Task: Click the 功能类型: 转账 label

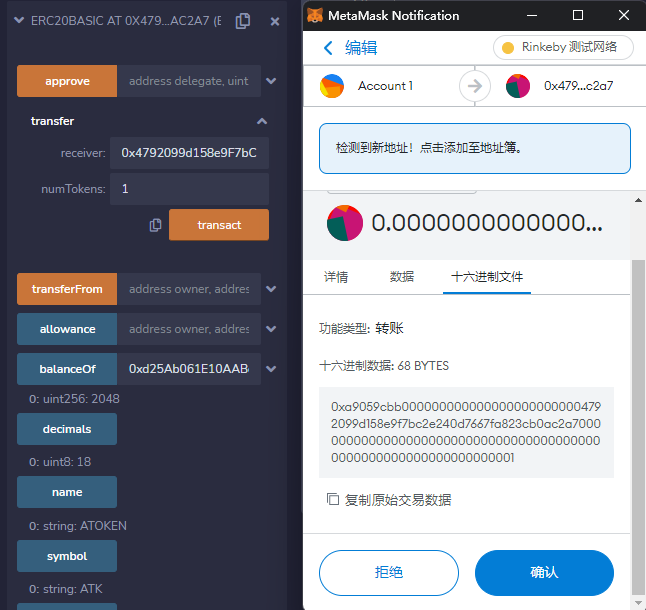Action: pyautogui.click(x=361, y=328)
